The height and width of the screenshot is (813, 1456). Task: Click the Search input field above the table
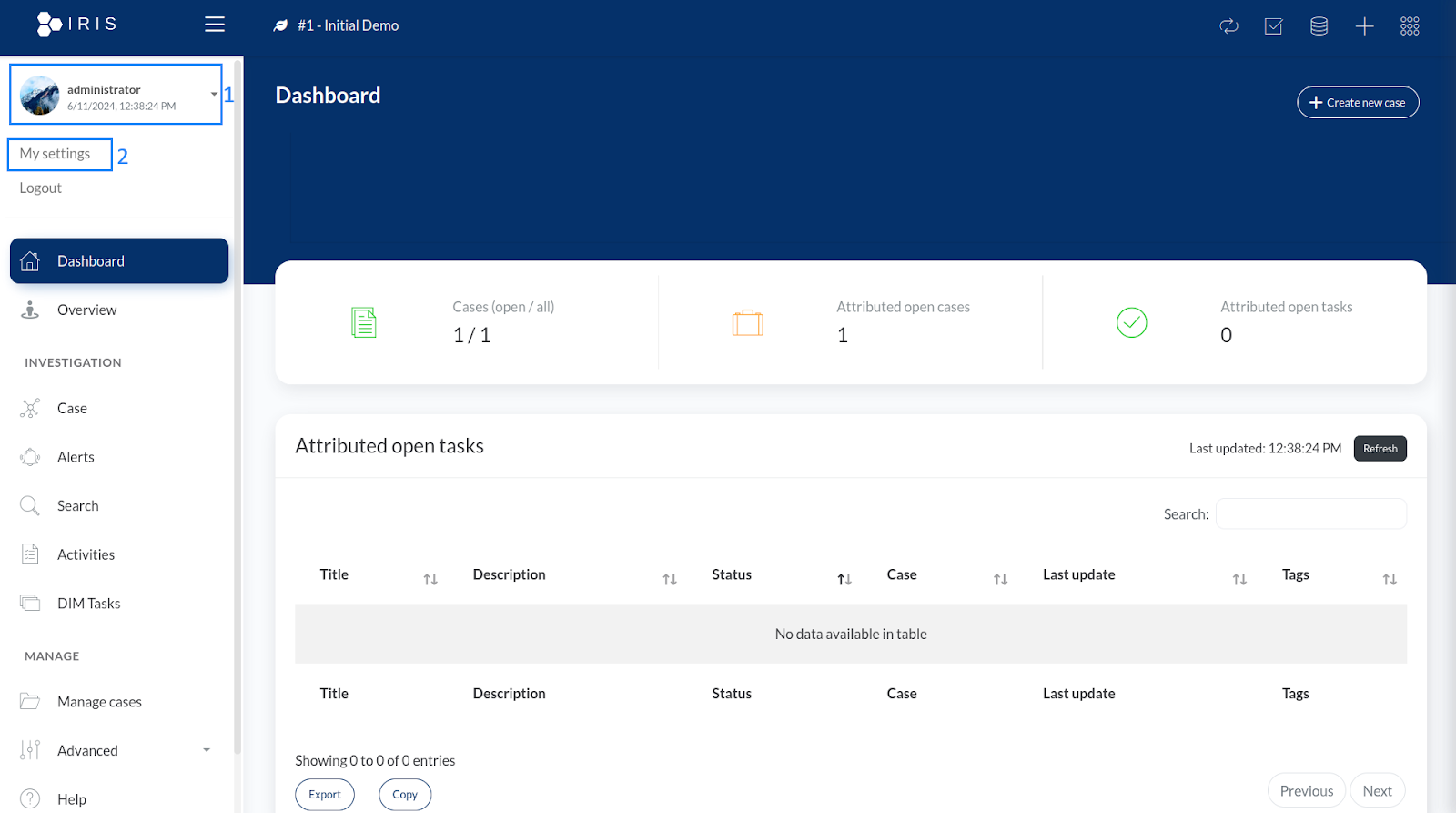[x=1310, y=514]
